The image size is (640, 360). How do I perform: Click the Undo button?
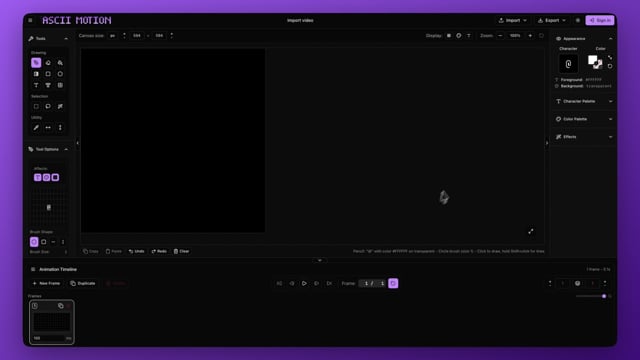[137, 251]
